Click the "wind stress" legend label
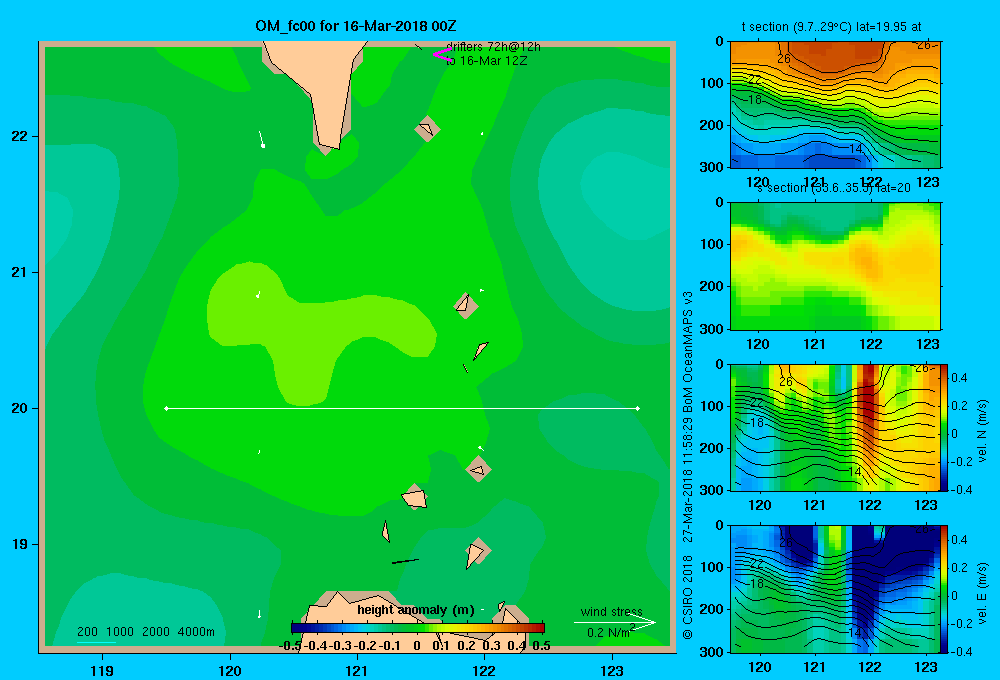This screenshot has width=1000, height=680. click(x=612, y=611)
